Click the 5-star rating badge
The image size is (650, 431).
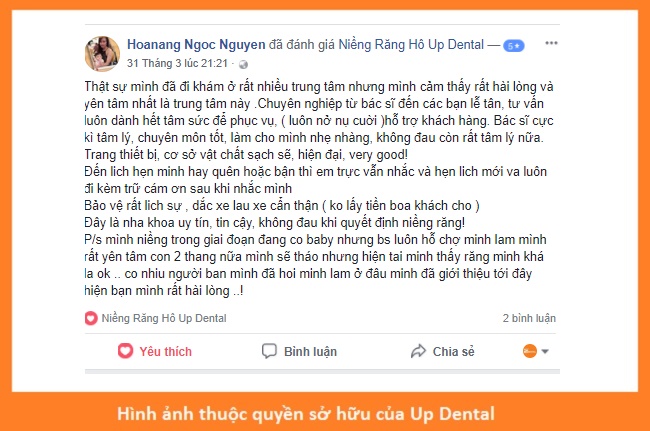pyautogui.click(x=514, y=46)
